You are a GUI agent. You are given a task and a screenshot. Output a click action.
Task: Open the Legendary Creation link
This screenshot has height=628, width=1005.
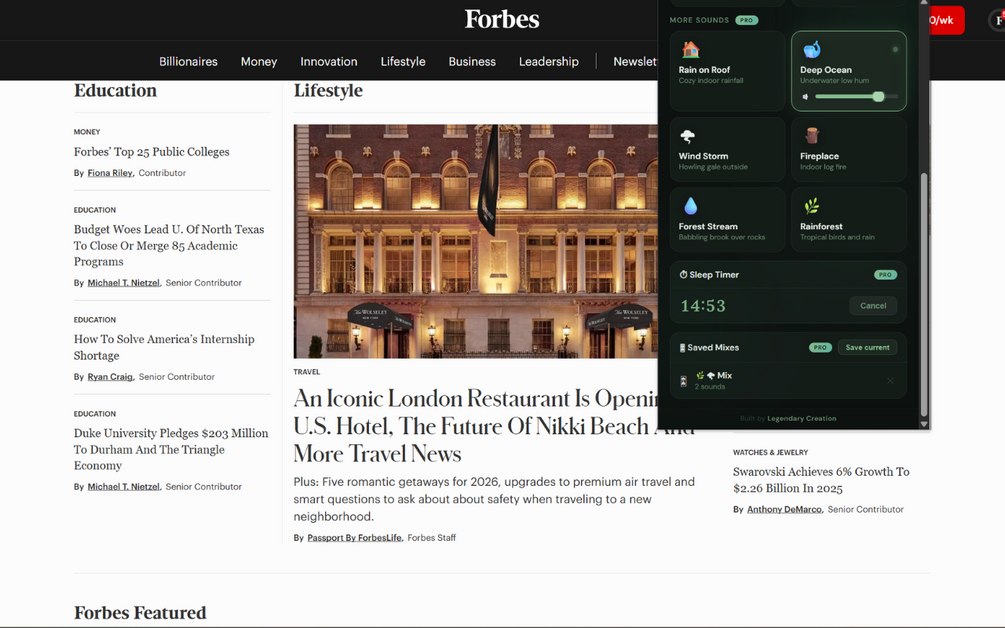[801, 418]
